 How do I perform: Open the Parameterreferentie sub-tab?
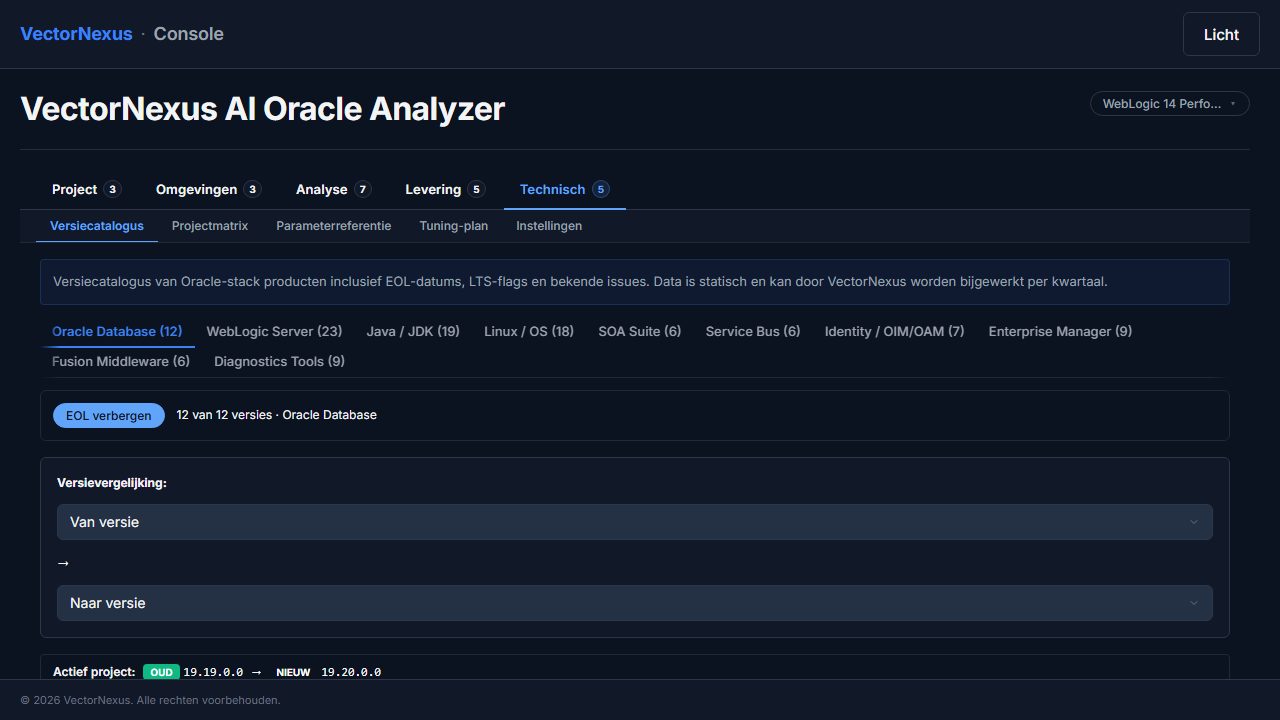click(334, 226)
